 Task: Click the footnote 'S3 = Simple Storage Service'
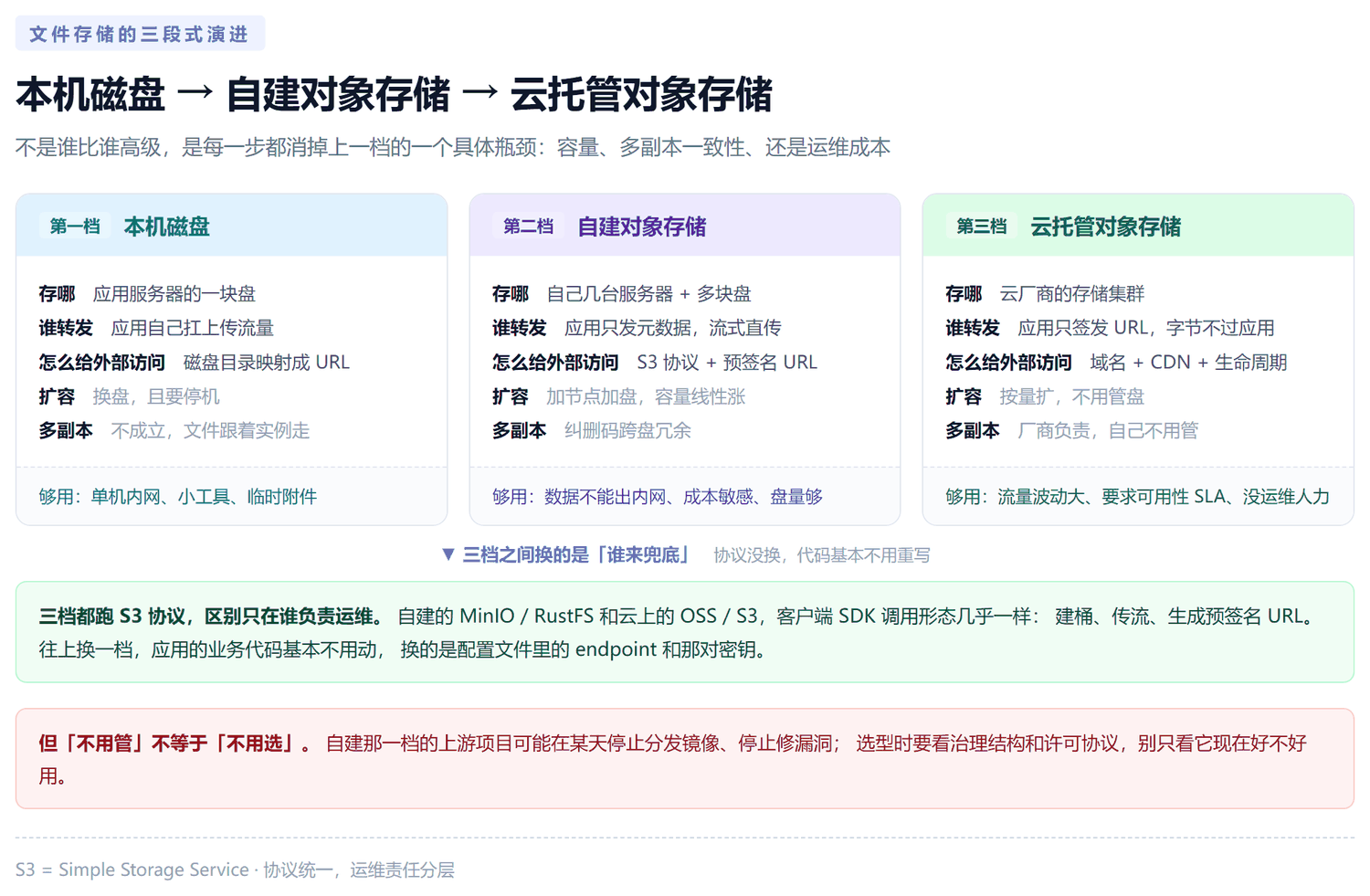pos(132,870)
